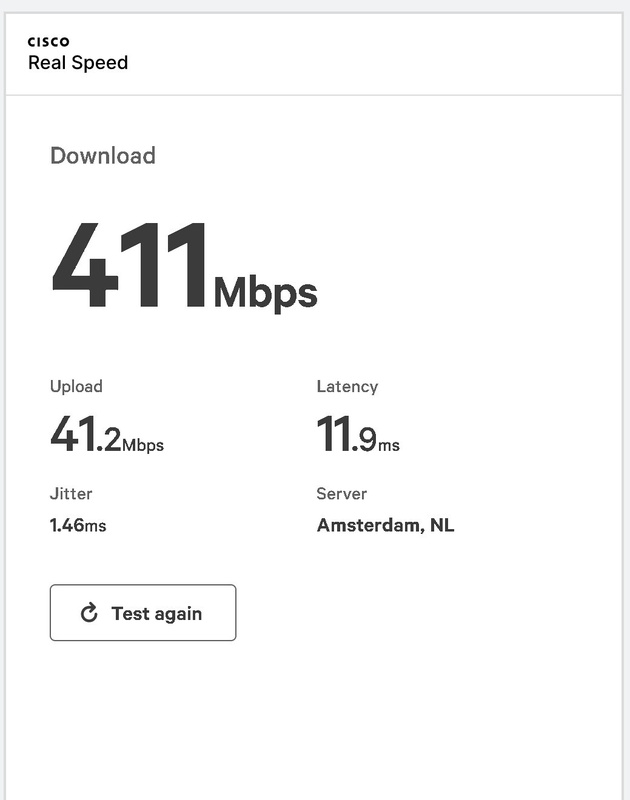
Task: Click the Test again text
Action: 157,613
